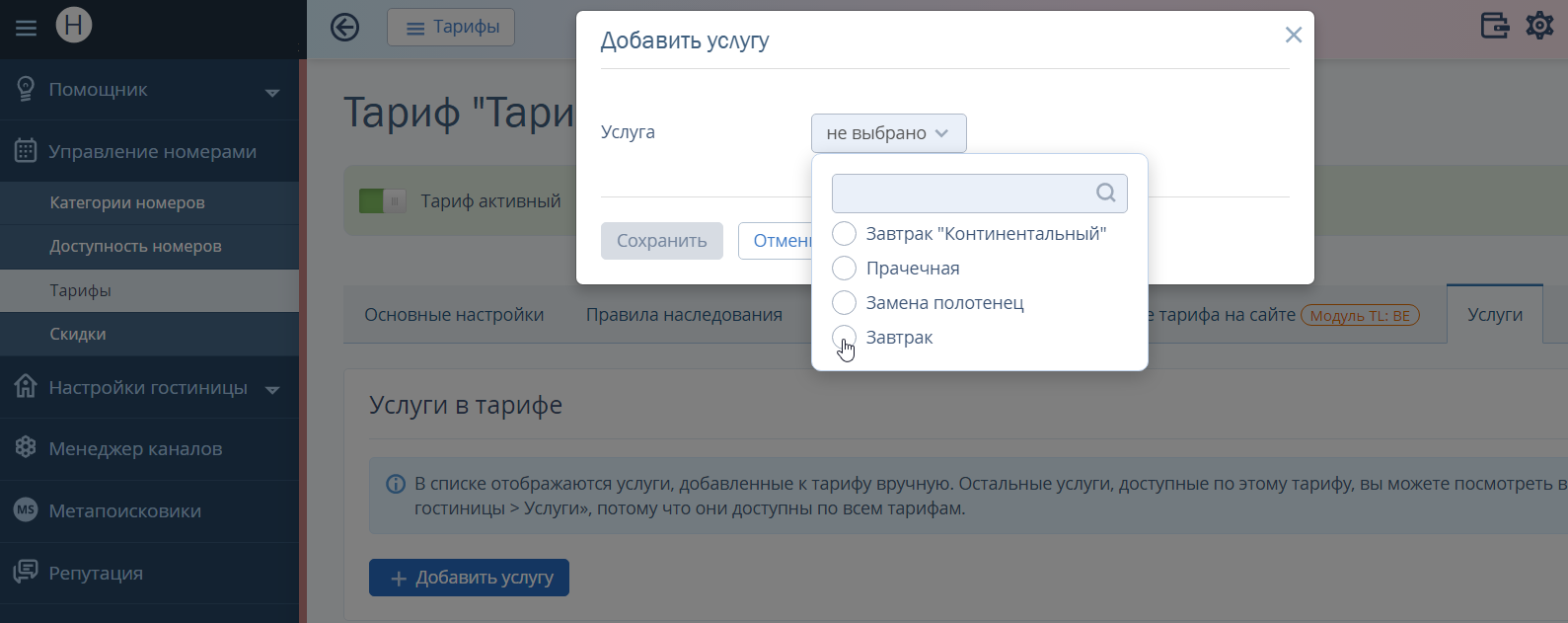Image resolution: width=1568 pixels, height=623 pixels.
Task: Open the не выбрано service dropdown
Action: point(889,133)
